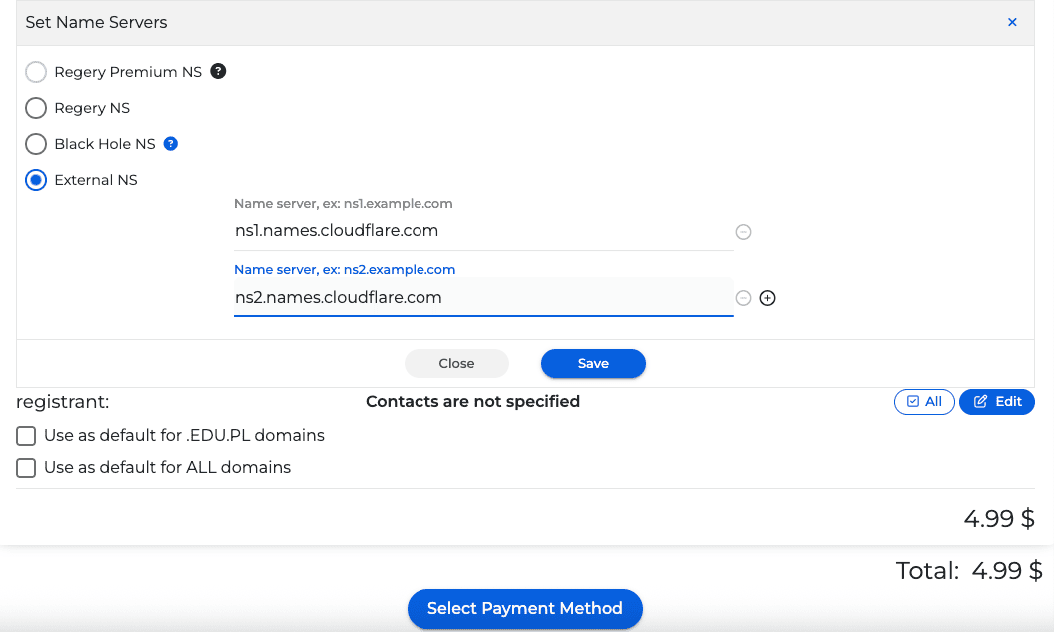The height and width of the screenshot is (632, 1054).
Task: Open help tooltip for Regery Premium NS
Action: click(x=218, y=71)
